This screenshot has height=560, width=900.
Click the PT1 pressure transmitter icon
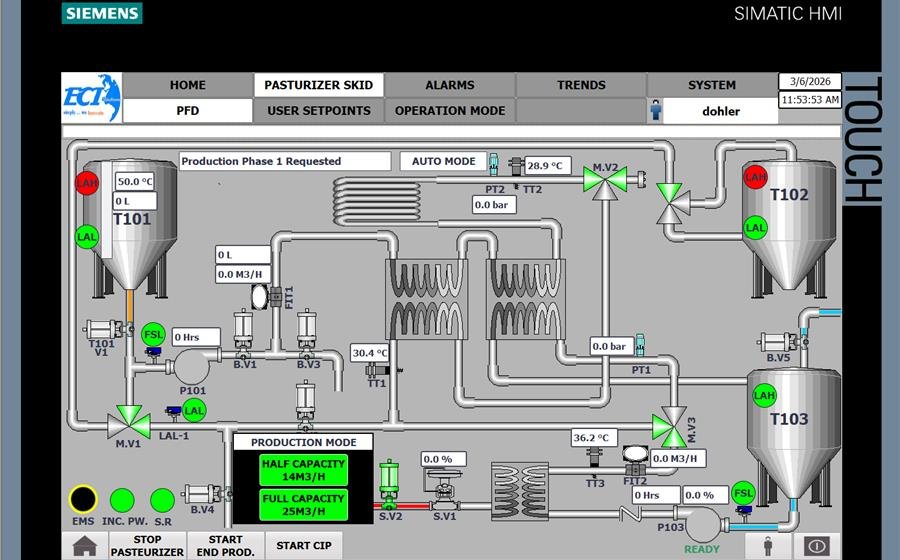pyautogui.click(x=640, y=344)
